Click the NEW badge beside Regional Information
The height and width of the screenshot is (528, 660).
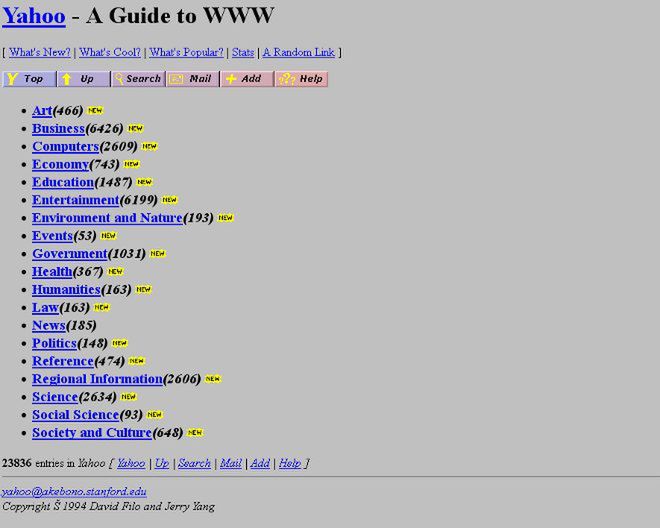(x=213, y=379)
